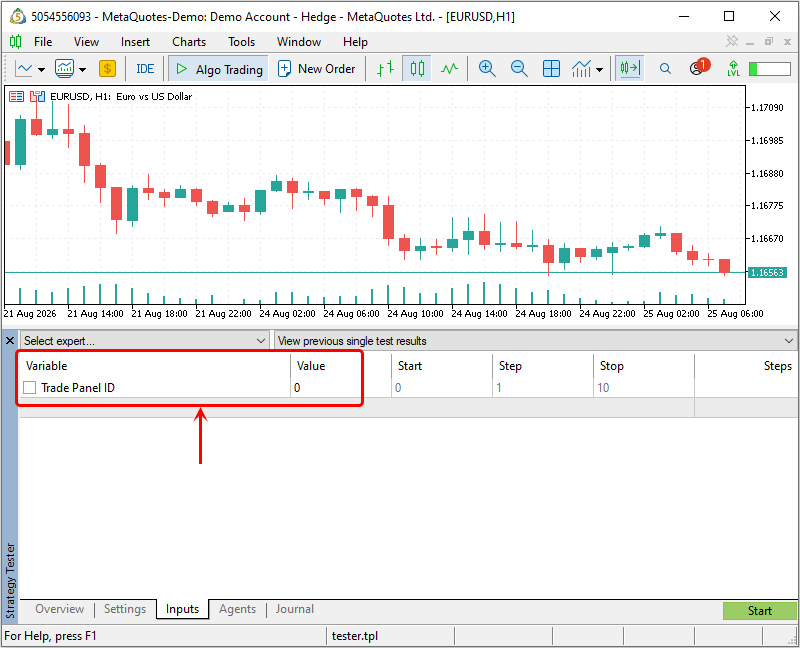Select the Inputs tab

(x=183, y=609)
